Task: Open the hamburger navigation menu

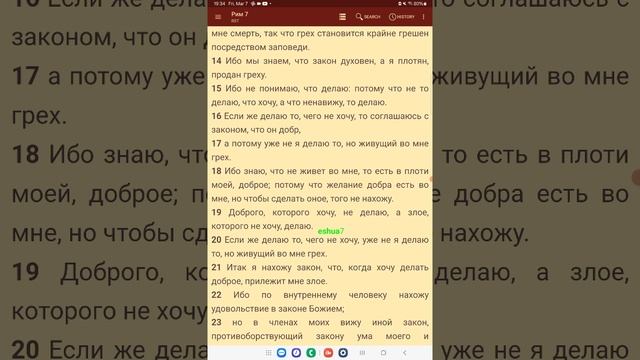Action: tap(218, 17)
